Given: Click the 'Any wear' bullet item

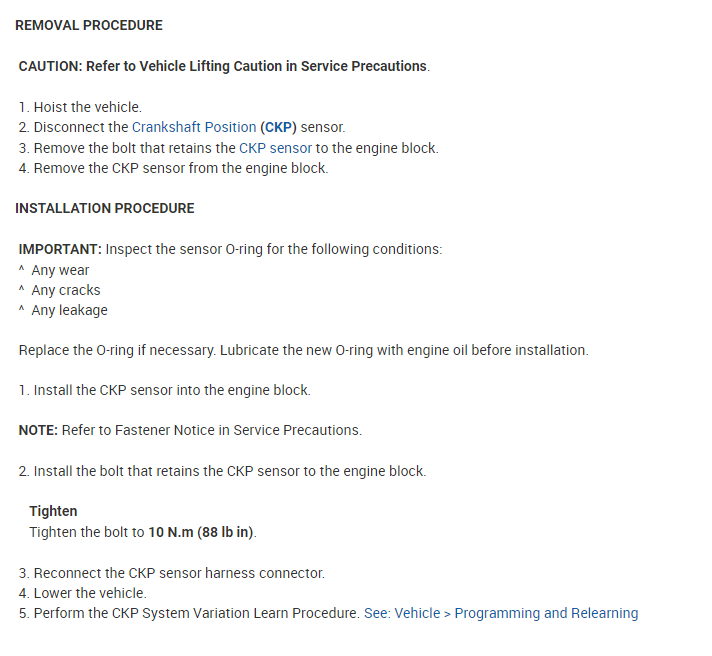Looking at the screenshot, I should point(60,270).
